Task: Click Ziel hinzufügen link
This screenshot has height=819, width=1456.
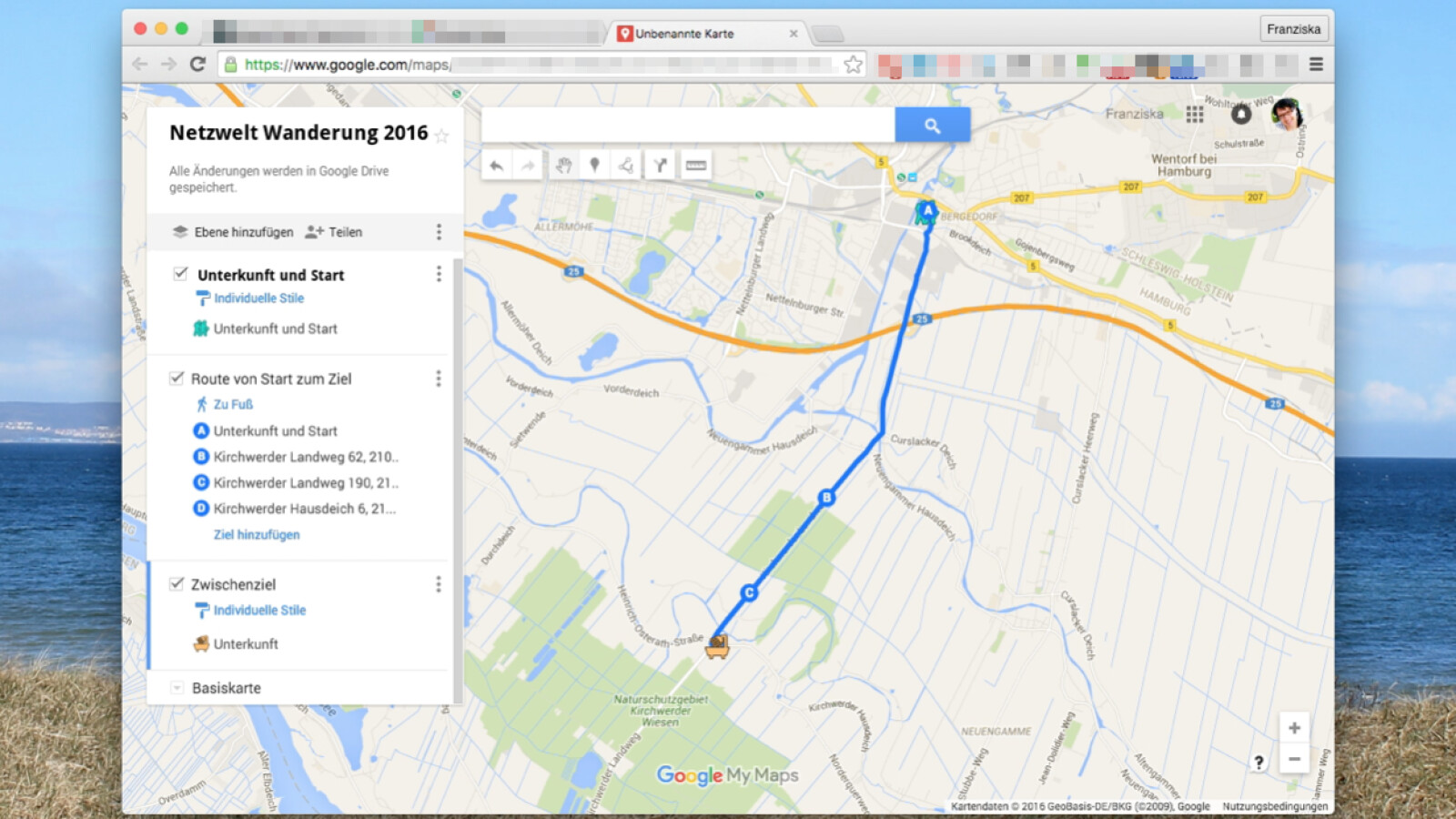Action: pyautogui.click(x=257, y=534)
